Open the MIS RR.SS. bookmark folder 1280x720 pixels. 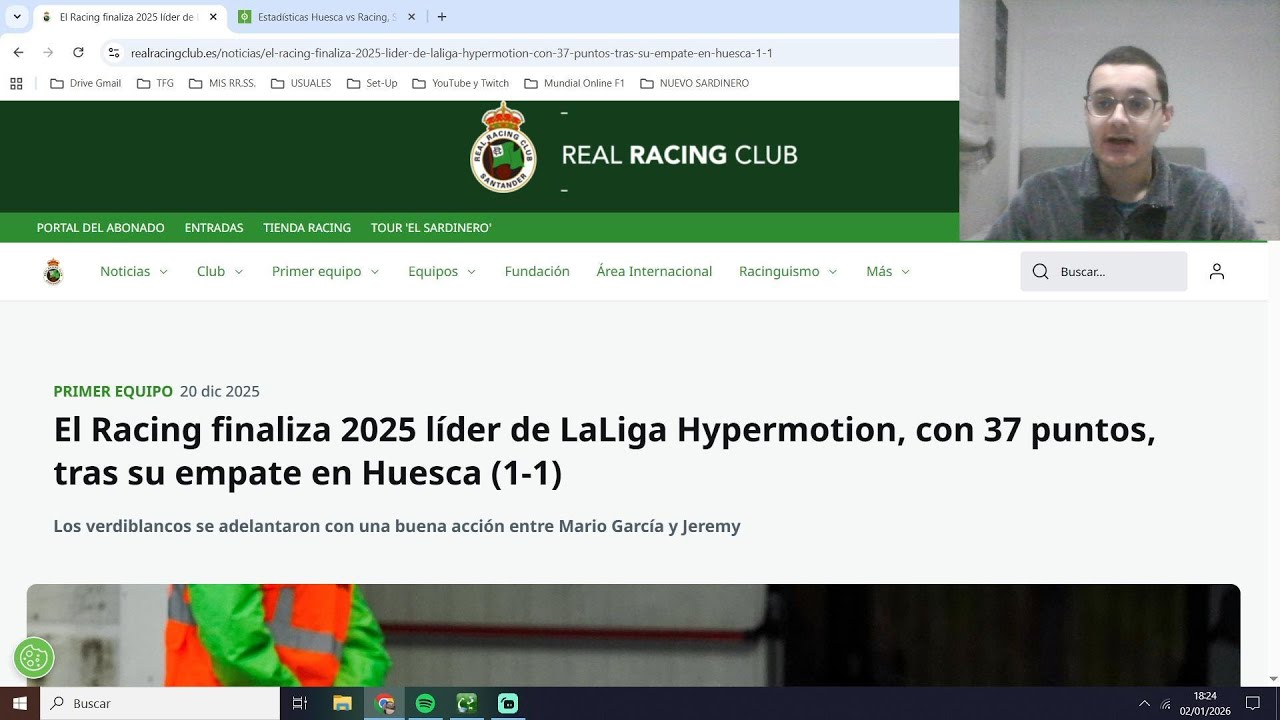(x=221, y=83)
